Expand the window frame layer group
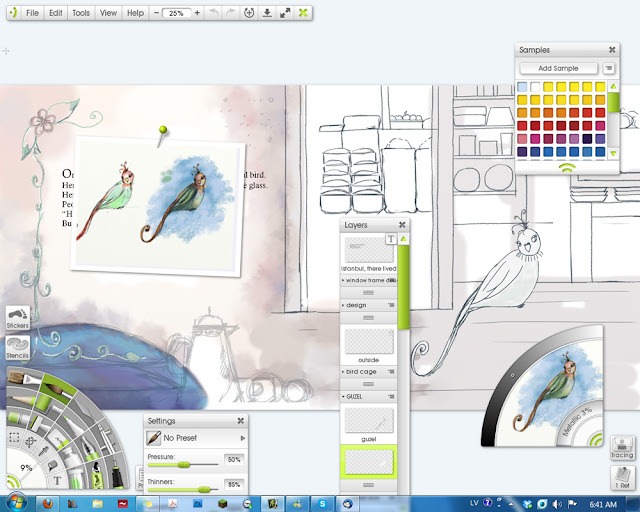The width and height of the screenshot is (640, 512). click(x=343, y=280)
